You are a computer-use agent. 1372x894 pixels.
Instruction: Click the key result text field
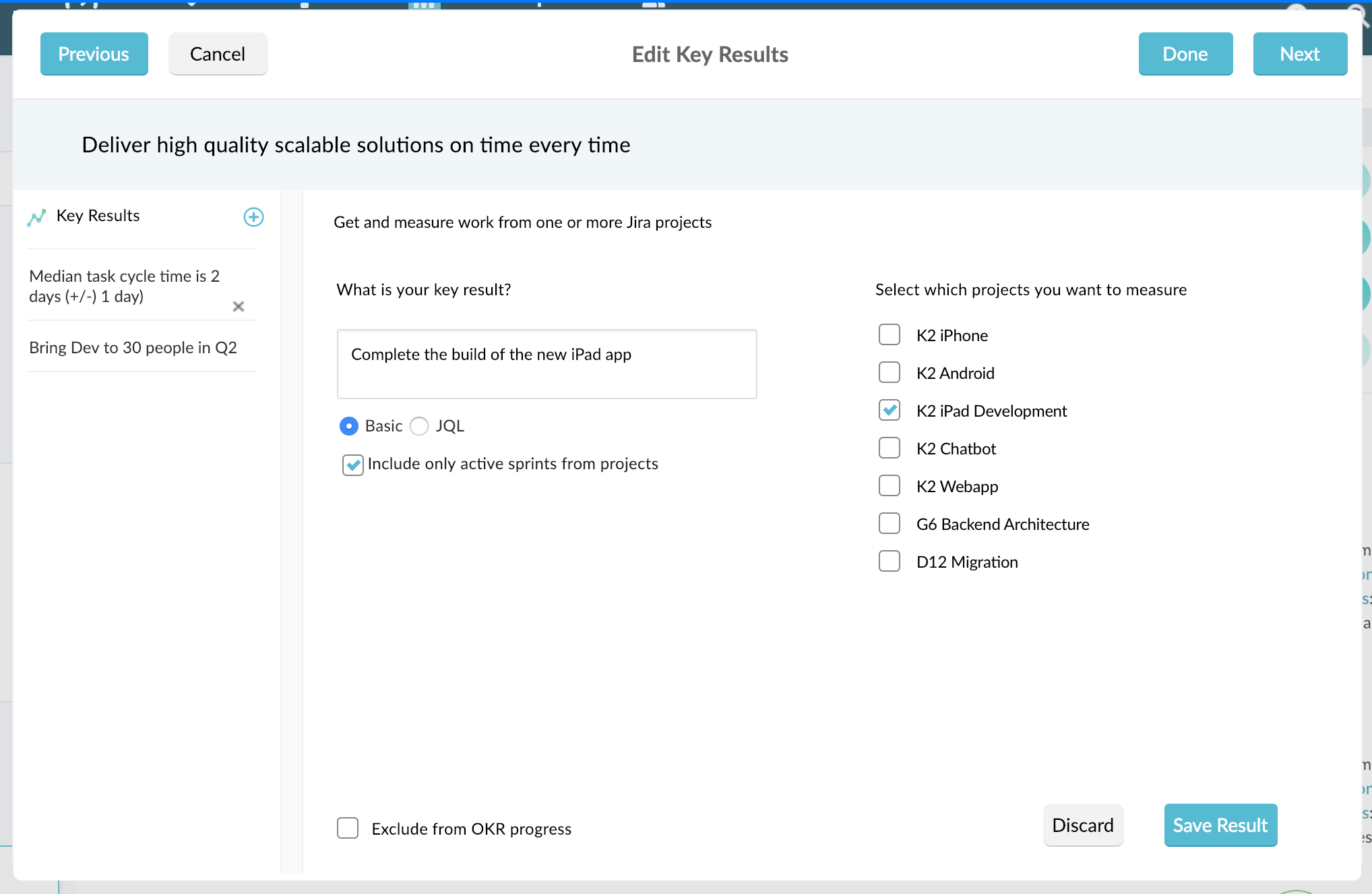(547, 364)
